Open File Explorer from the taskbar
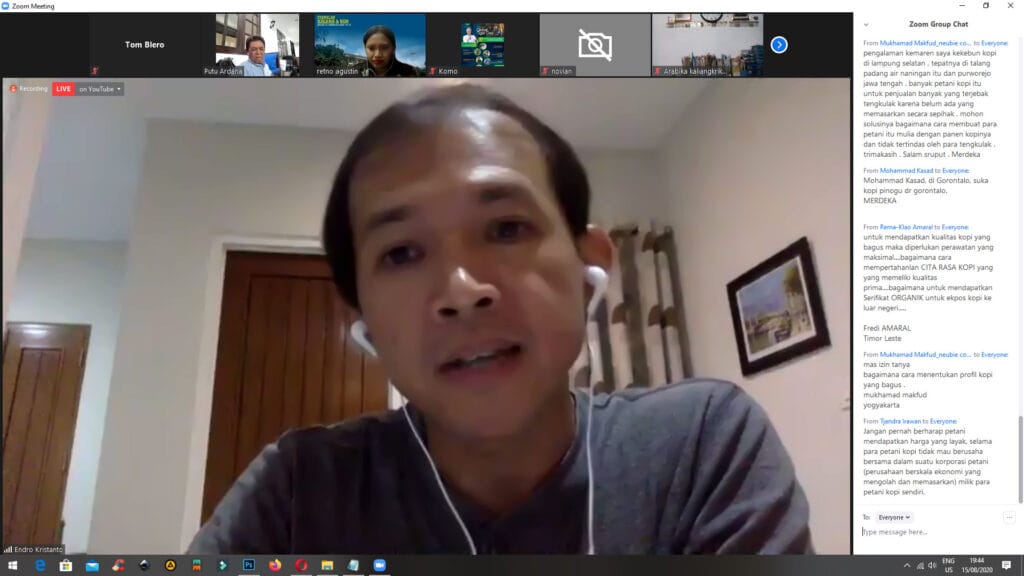The width and height of the screenshot is (1024, 576). 327,566
